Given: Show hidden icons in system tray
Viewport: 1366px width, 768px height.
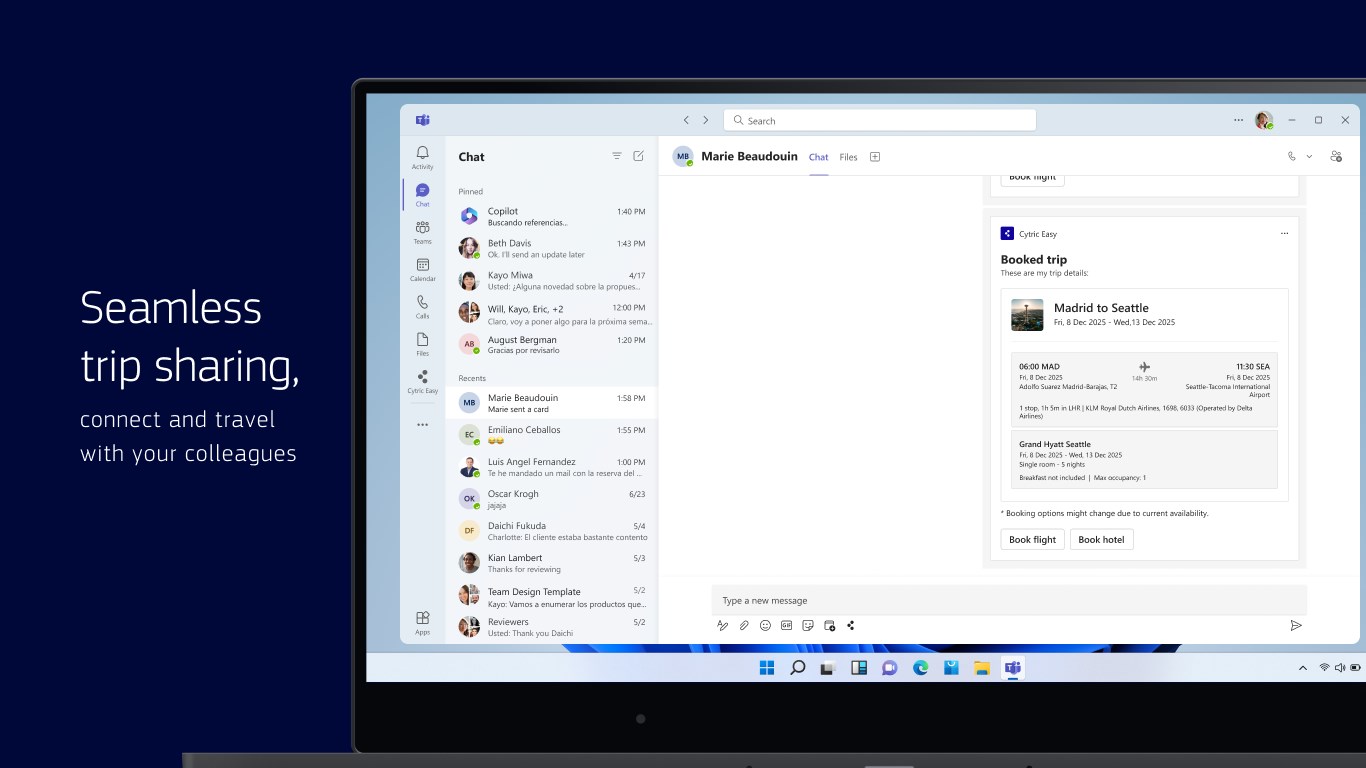Looking at the screenshot, I should pos(1302,668).
